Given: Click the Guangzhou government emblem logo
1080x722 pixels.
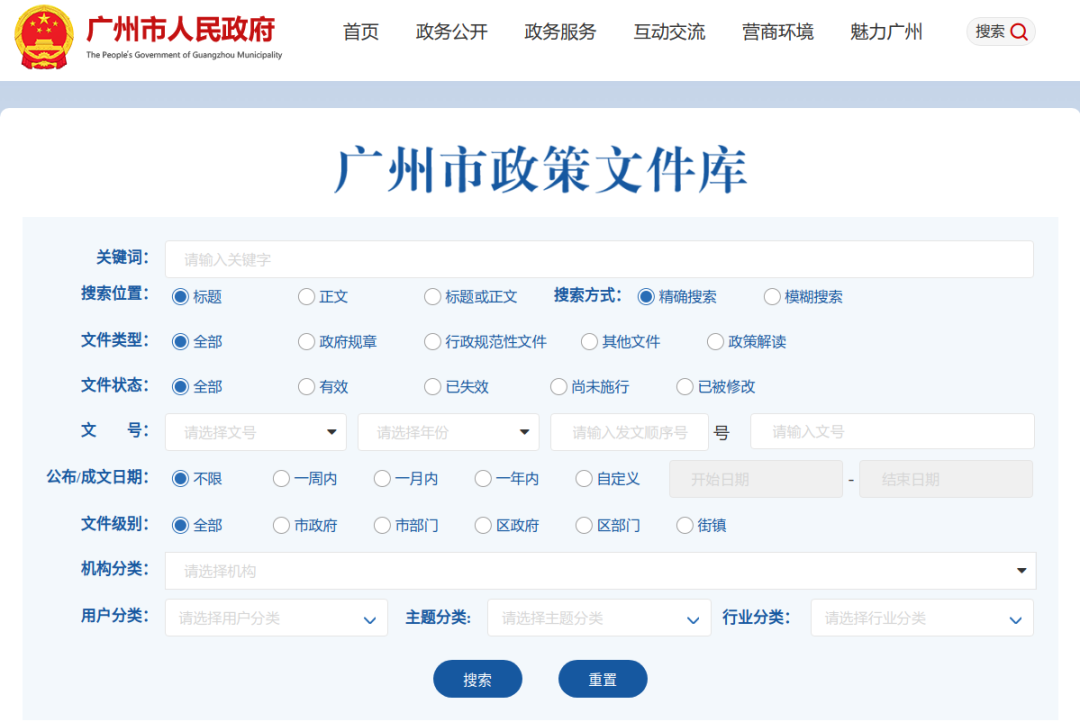Looking at the screenshot, I should pos(43,36).
